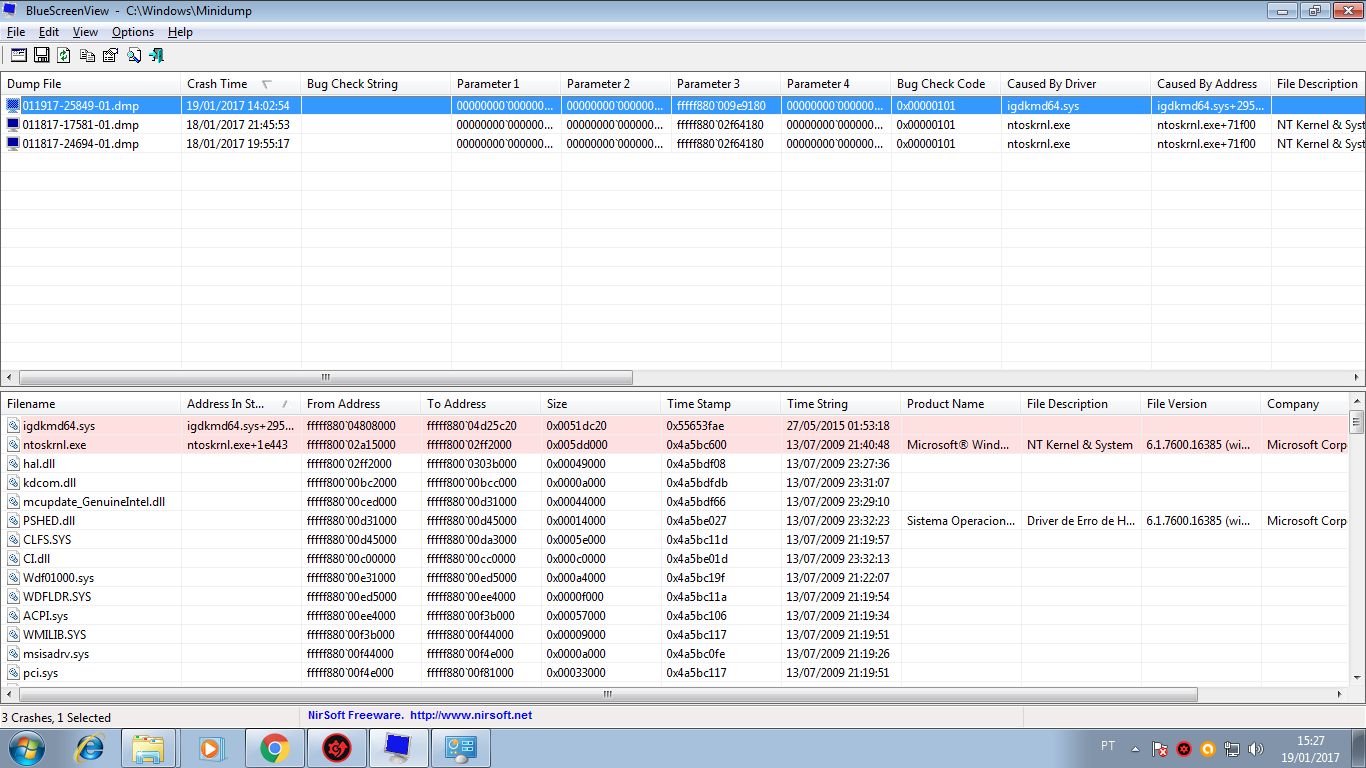Click the Save Selected Items floppy icon
This screenshot has height=768, width=1366.
point(42,55)
